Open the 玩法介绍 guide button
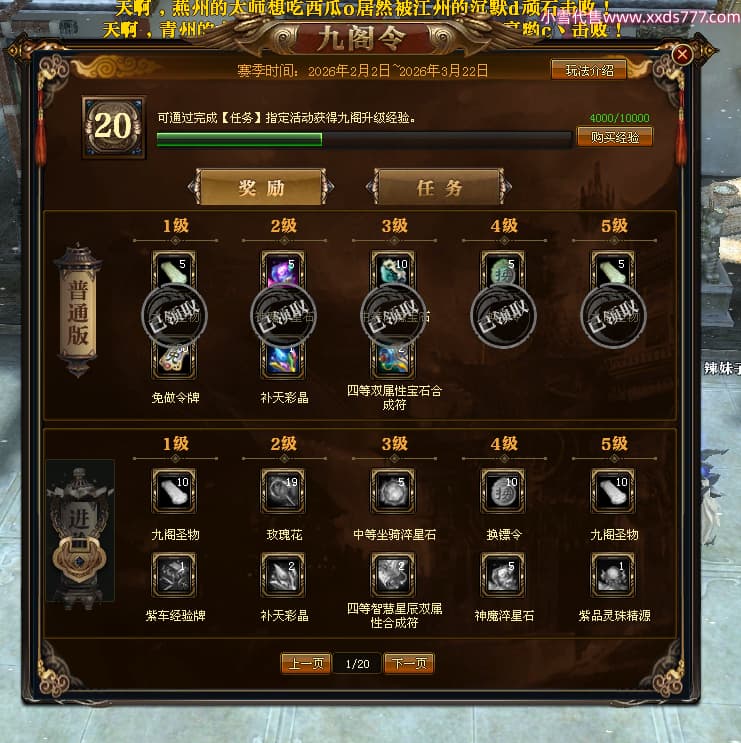 click(x=589, y=71)
